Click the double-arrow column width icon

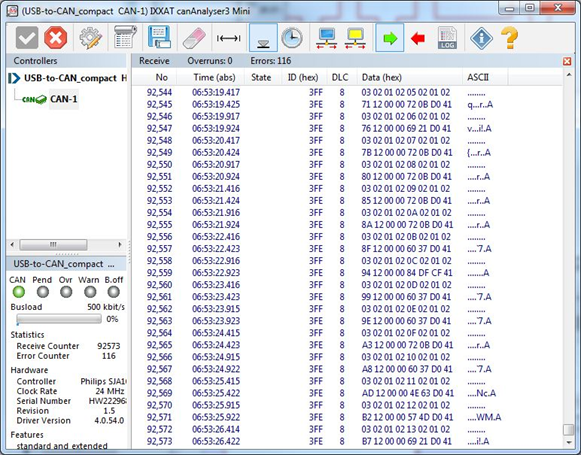click(x=229, y=38)
